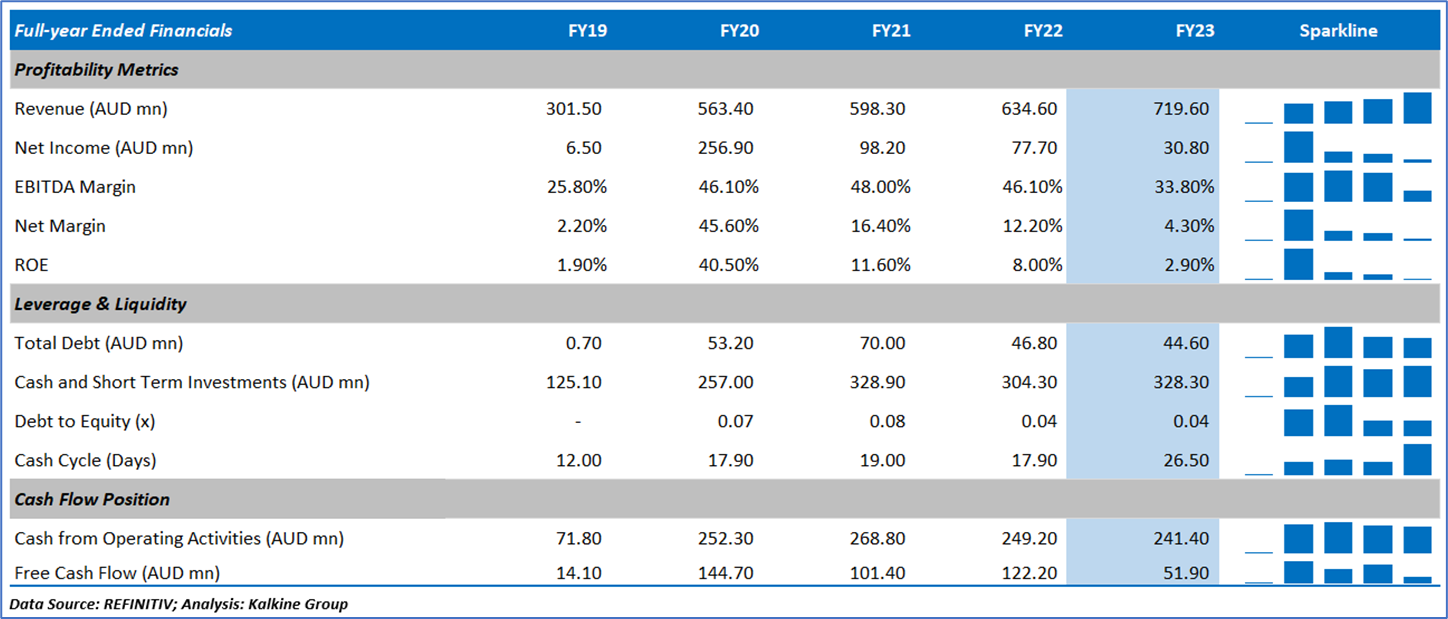Click the Revenue sparkline chart
Viewport: 1448px width, 619px height.
(1338, 108)
